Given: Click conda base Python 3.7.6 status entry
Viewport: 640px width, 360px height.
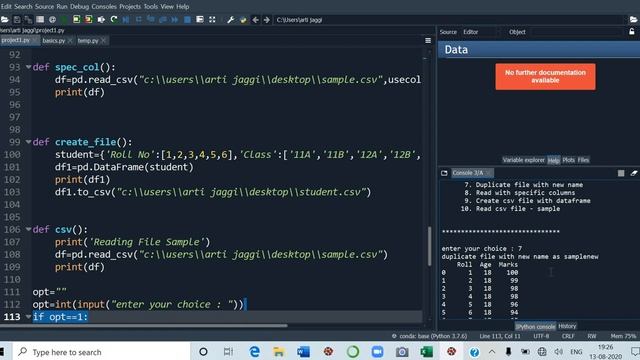Looking at the screenshot, I should click(x=429, y=336).
